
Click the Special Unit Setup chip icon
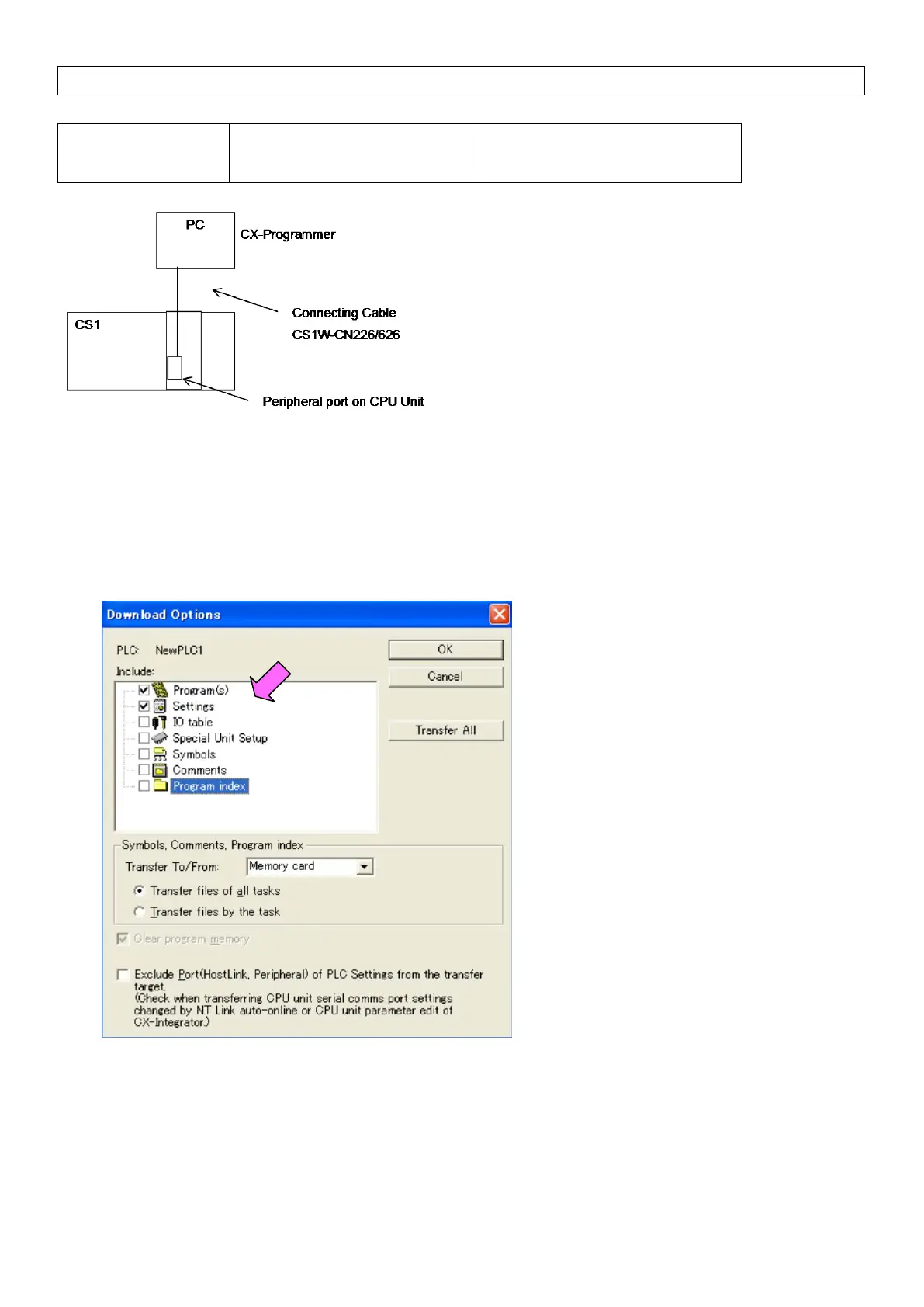(x=160, y=738)
